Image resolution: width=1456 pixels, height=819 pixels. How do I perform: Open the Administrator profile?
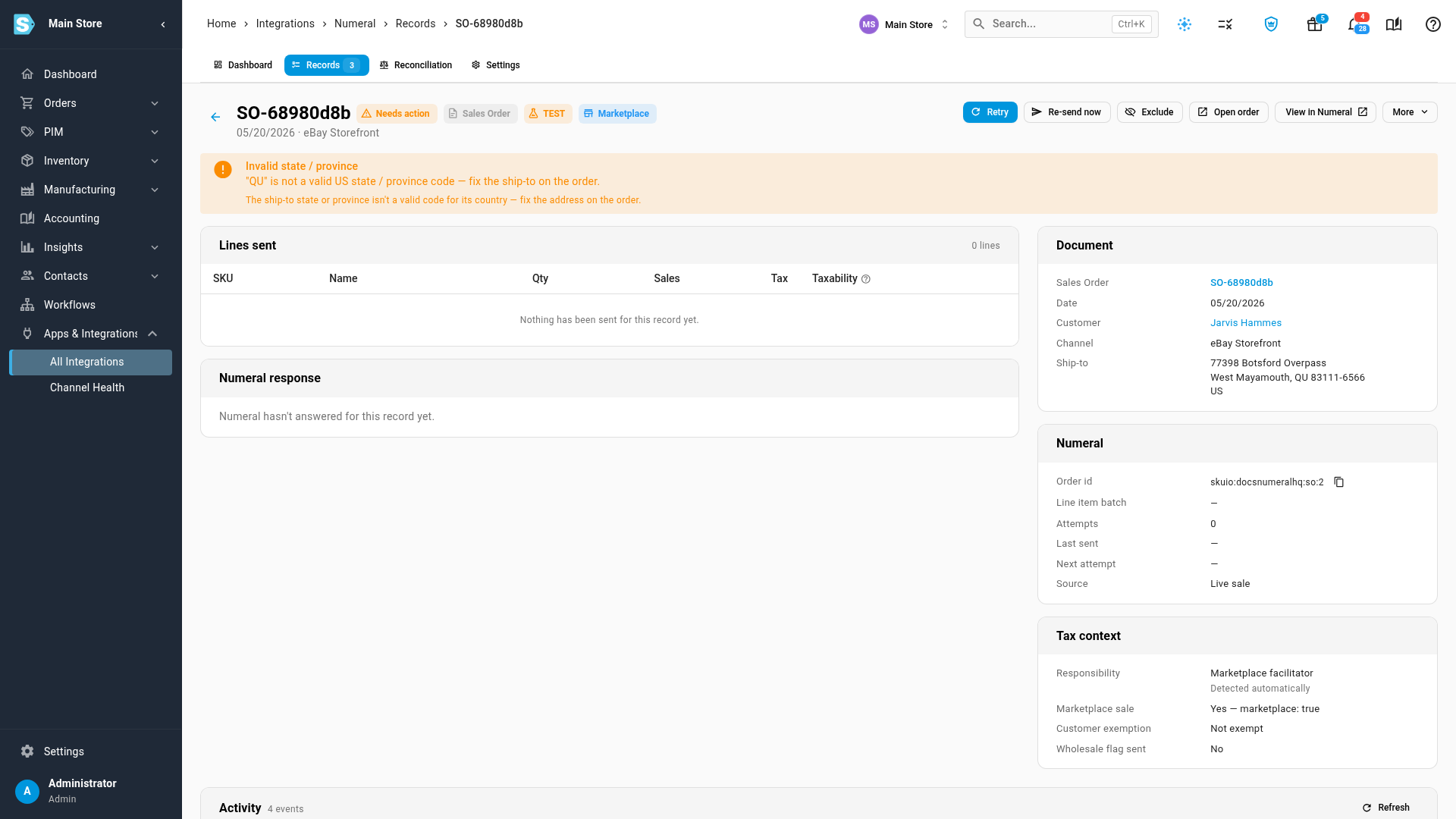(x=91, y=790)
